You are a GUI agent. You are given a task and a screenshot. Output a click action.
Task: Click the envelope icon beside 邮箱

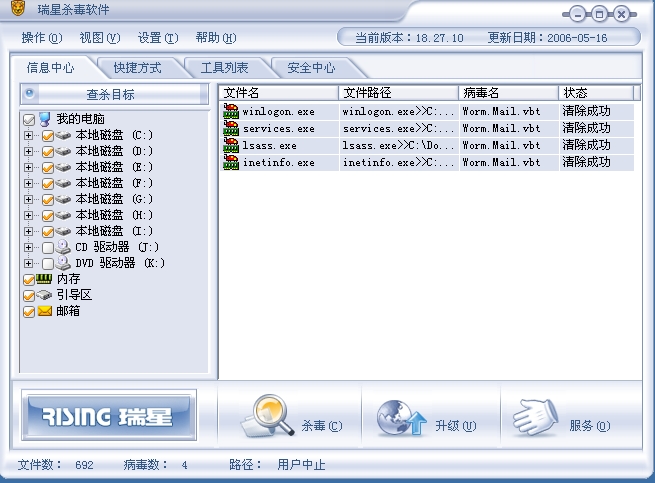[x=45, y=311]
